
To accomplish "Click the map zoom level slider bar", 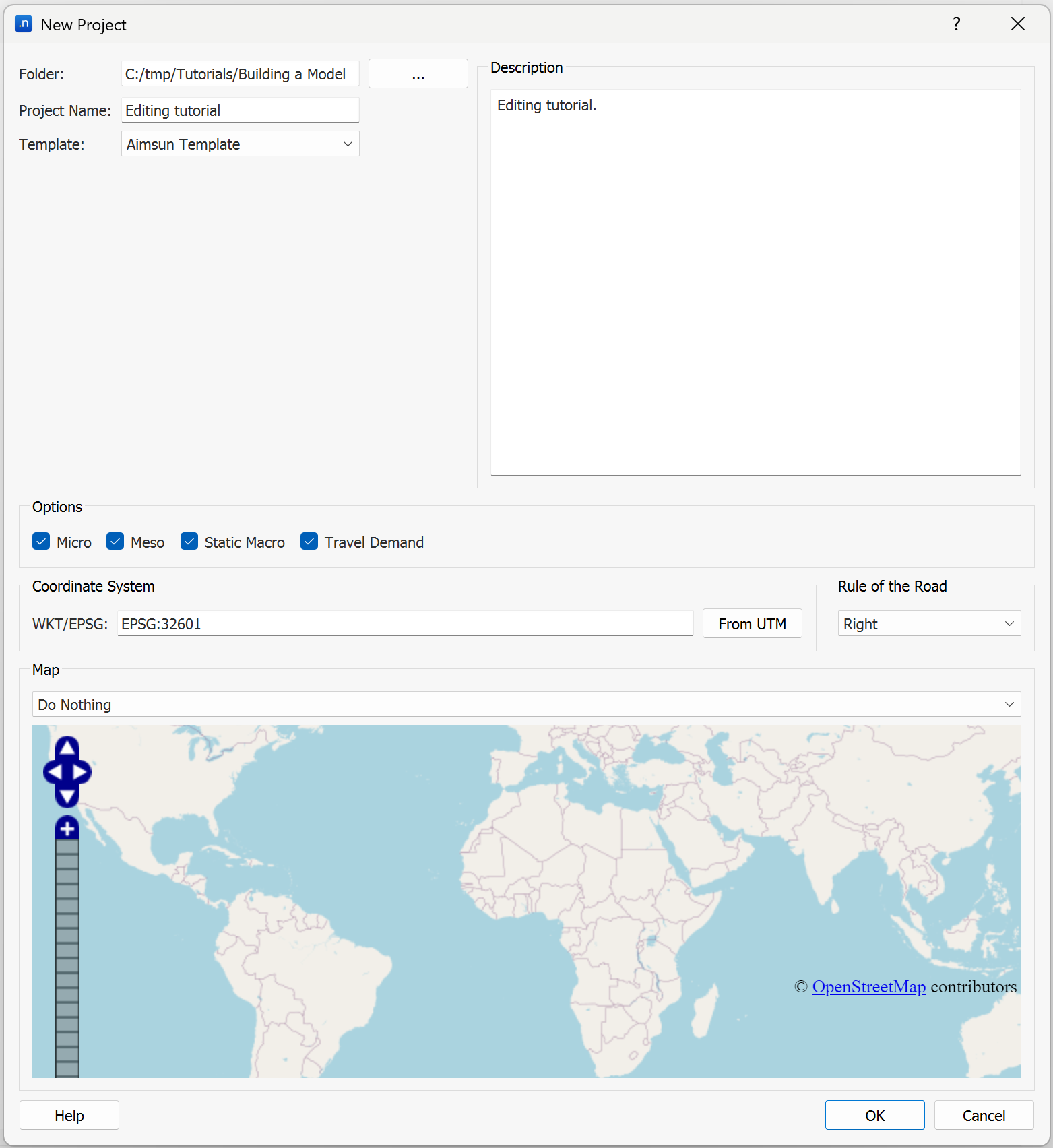I will [x=67, y=957].
